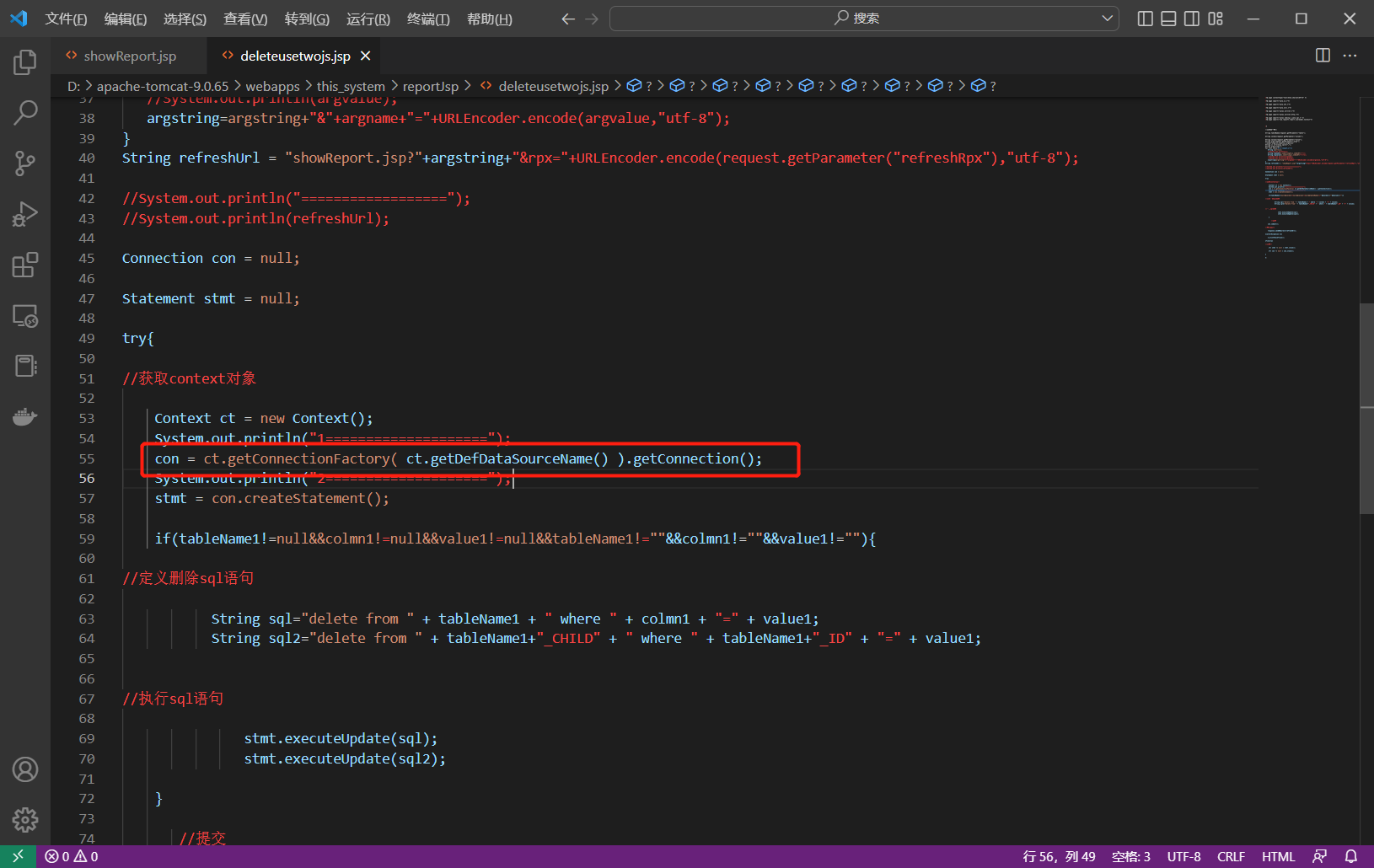Open the Docker view in activity bar

[25, 416]
